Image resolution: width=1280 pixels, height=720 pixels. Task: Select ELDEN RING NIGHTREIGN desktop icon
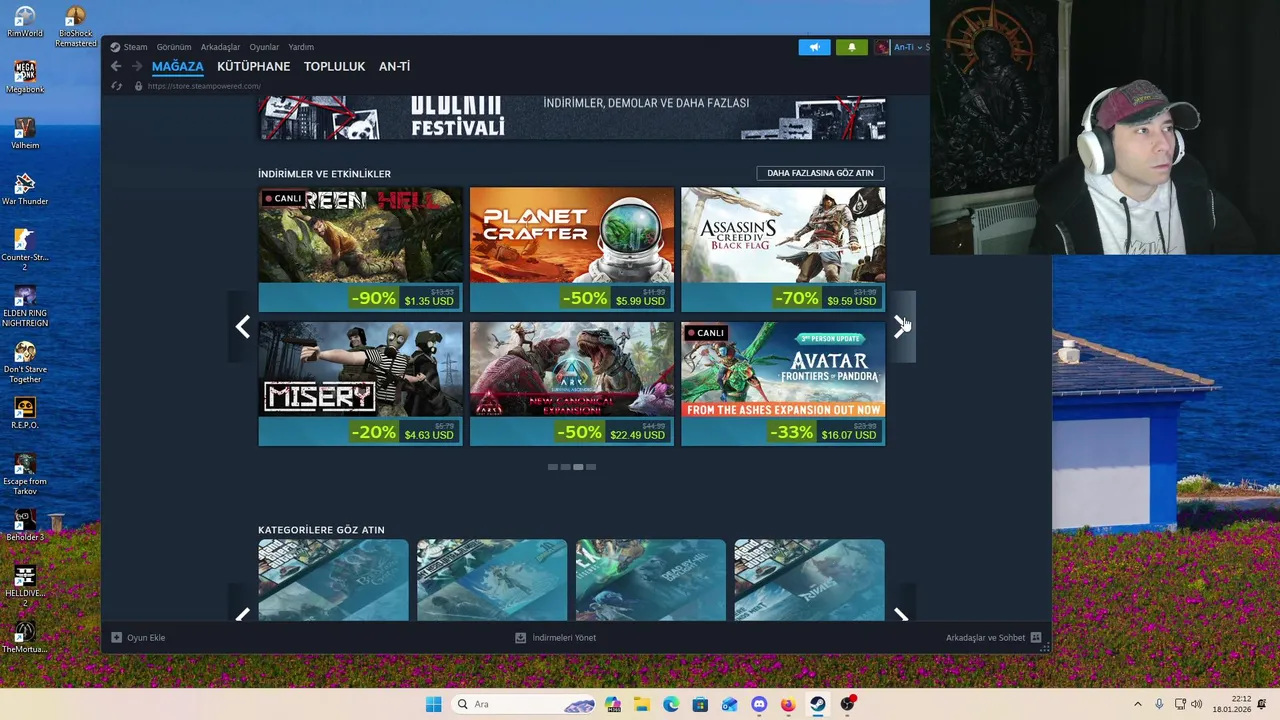25,306
